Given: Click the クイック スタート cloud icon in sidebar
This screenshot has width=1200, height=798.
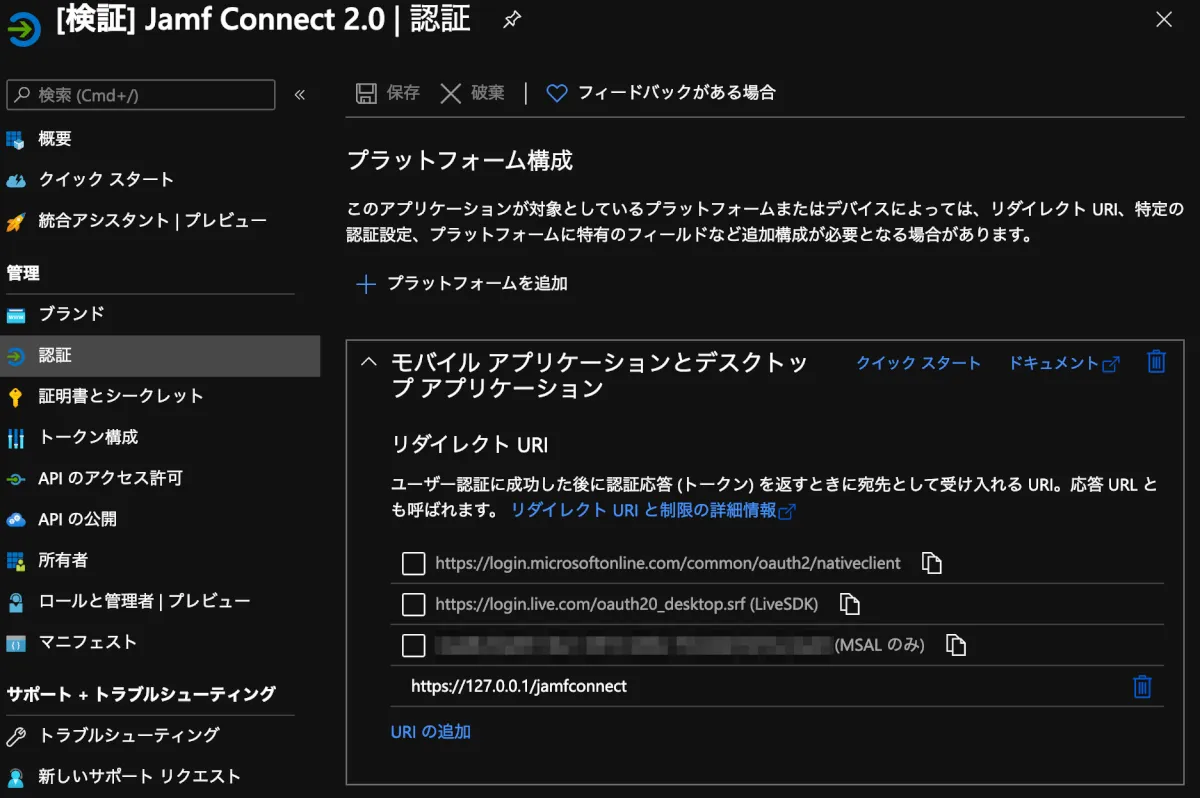Looking at the screenshot, I should coord(15,180).
